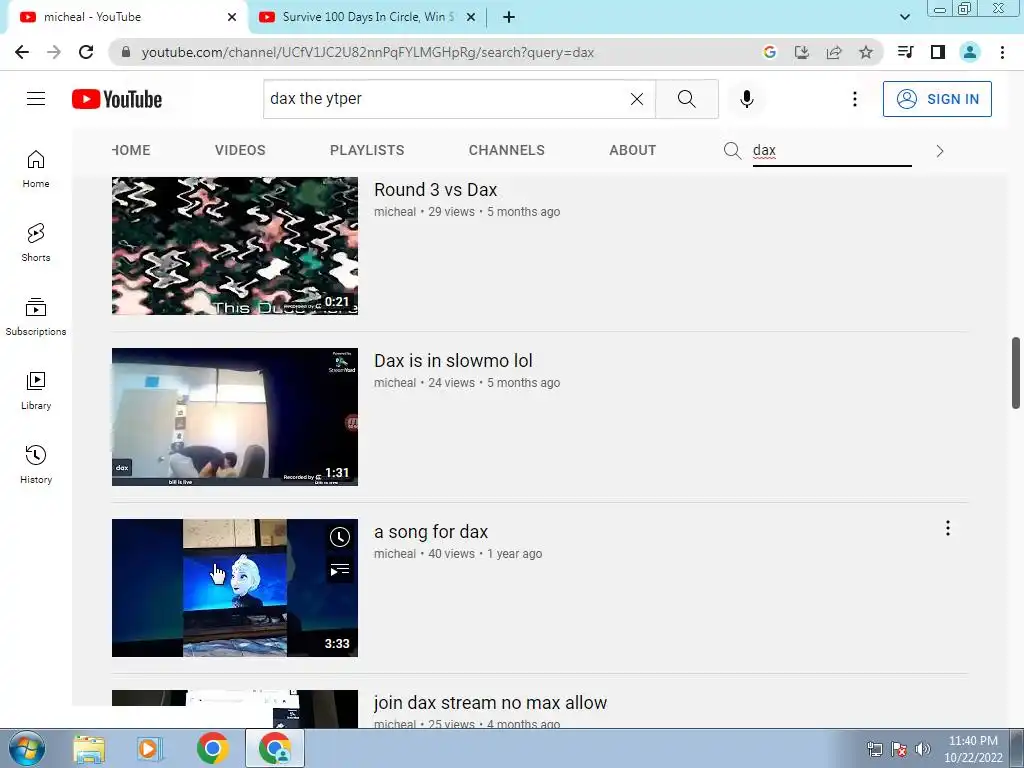The height and width of the screenshot is (768, 1024).
Task: Open Subscriptions in the sidebar
Action: pyautogui.click(x=36, y=317)
